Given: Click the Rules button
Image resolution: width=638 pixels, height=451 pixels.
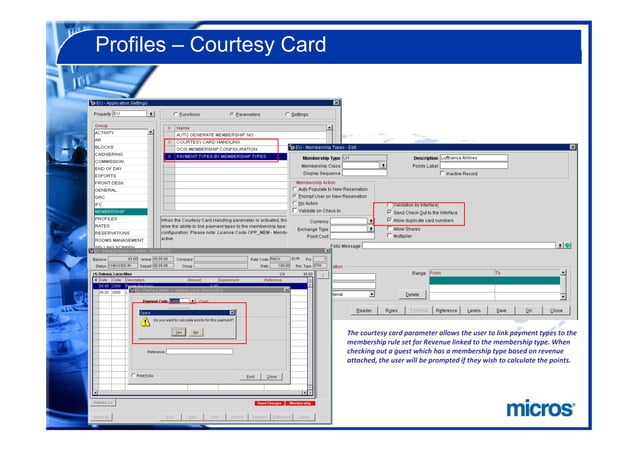Looking at the screenshot, I should (391, 310).
